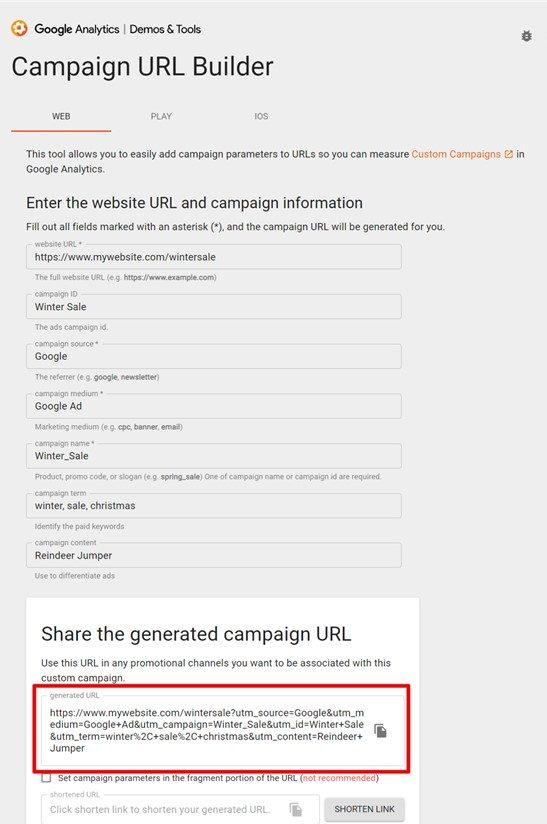Viewport: 547px width, 824px height.
Task: Edit the campaign ID field containing Winter Sale
Action: click(214, 306)
